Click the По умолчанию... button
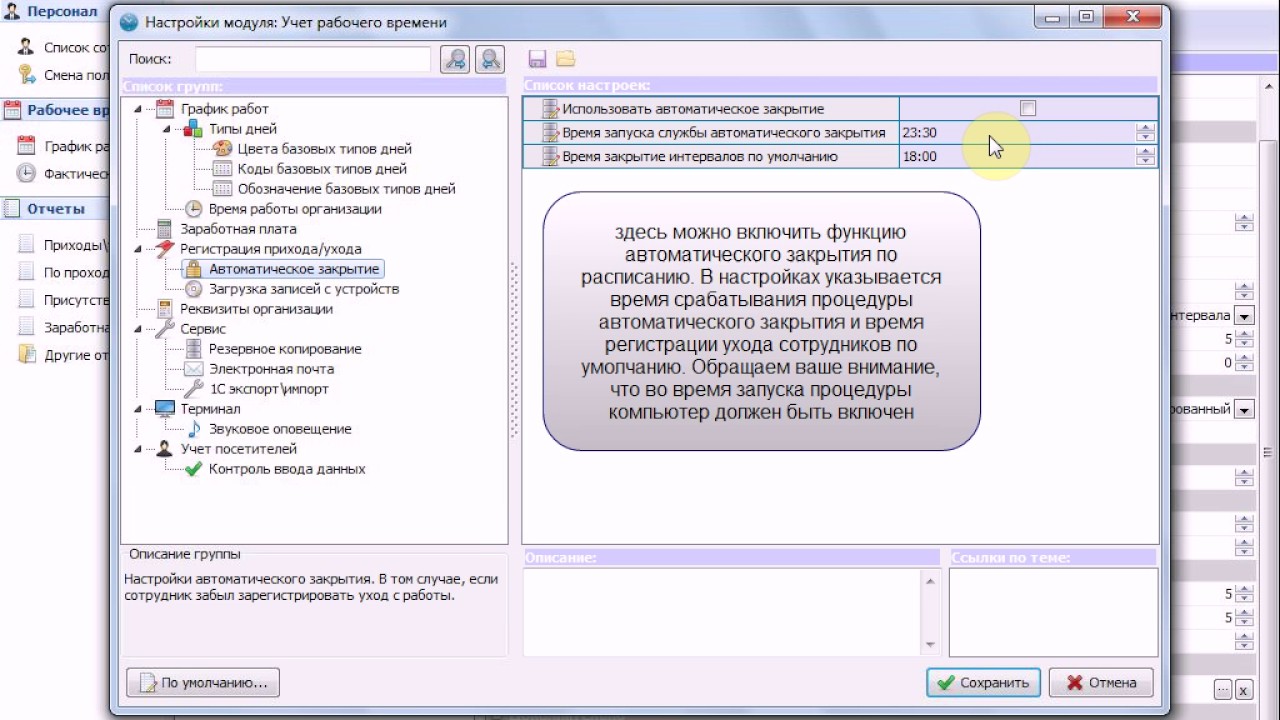 point(203,683)
